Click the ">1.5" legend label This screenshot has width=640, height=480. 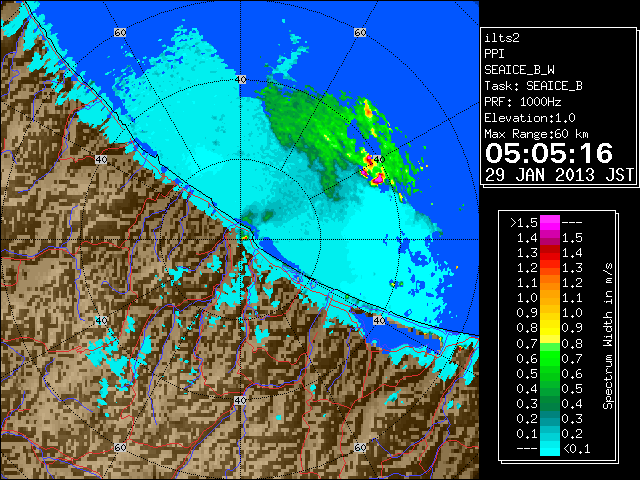tap(524, 223)
